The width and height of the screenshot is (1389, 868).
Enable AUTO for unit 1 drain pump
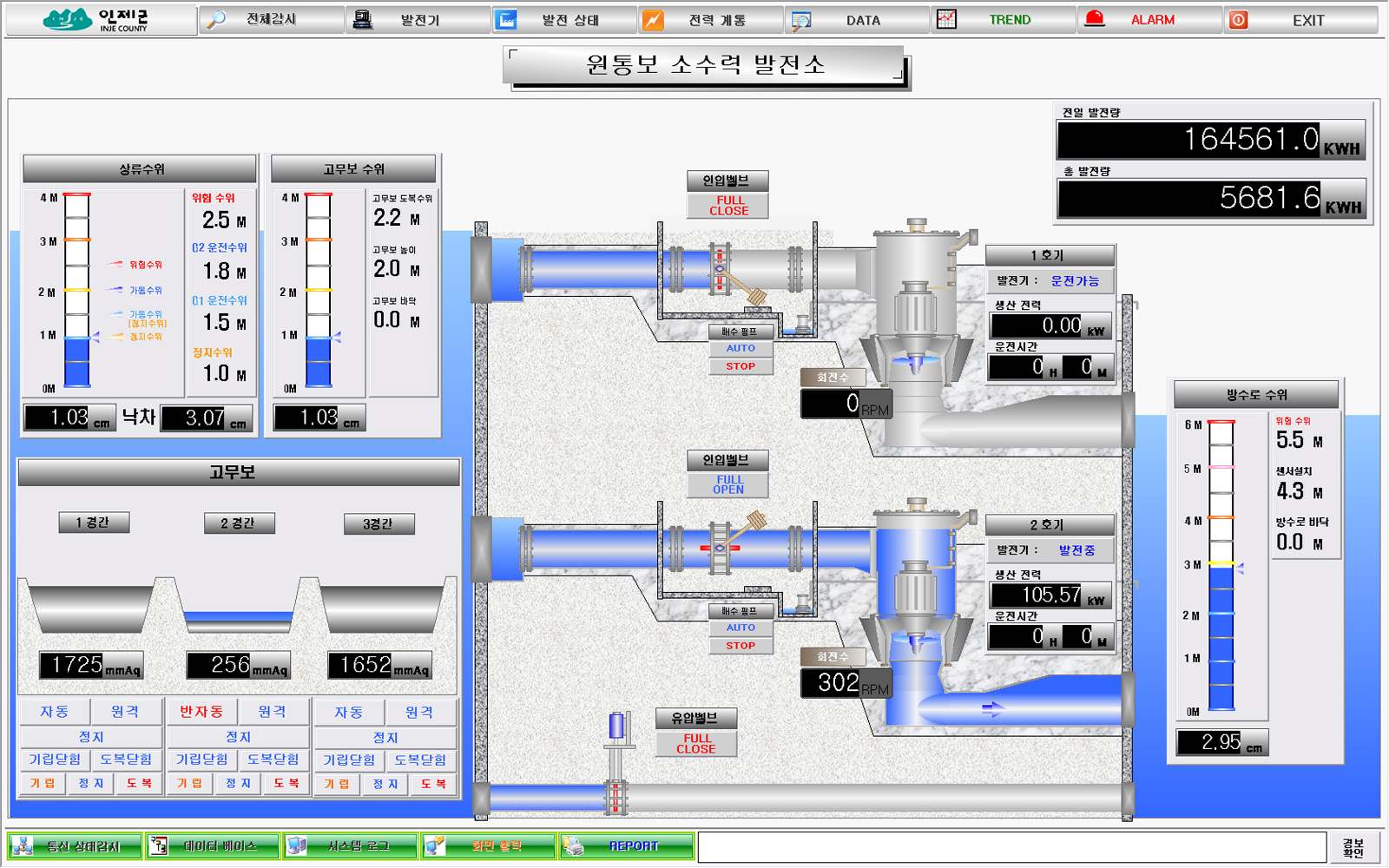(x=741, y=348)
